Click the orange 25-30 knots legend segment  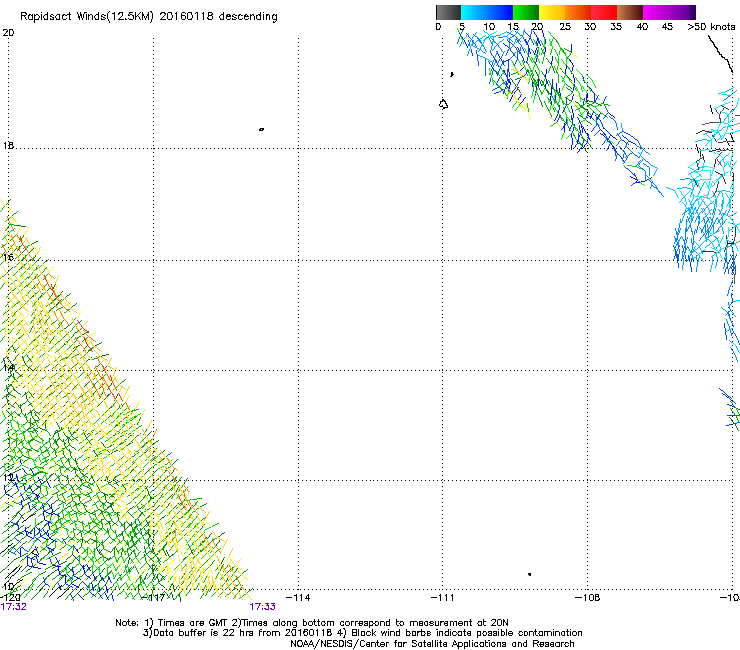[578, 12]
